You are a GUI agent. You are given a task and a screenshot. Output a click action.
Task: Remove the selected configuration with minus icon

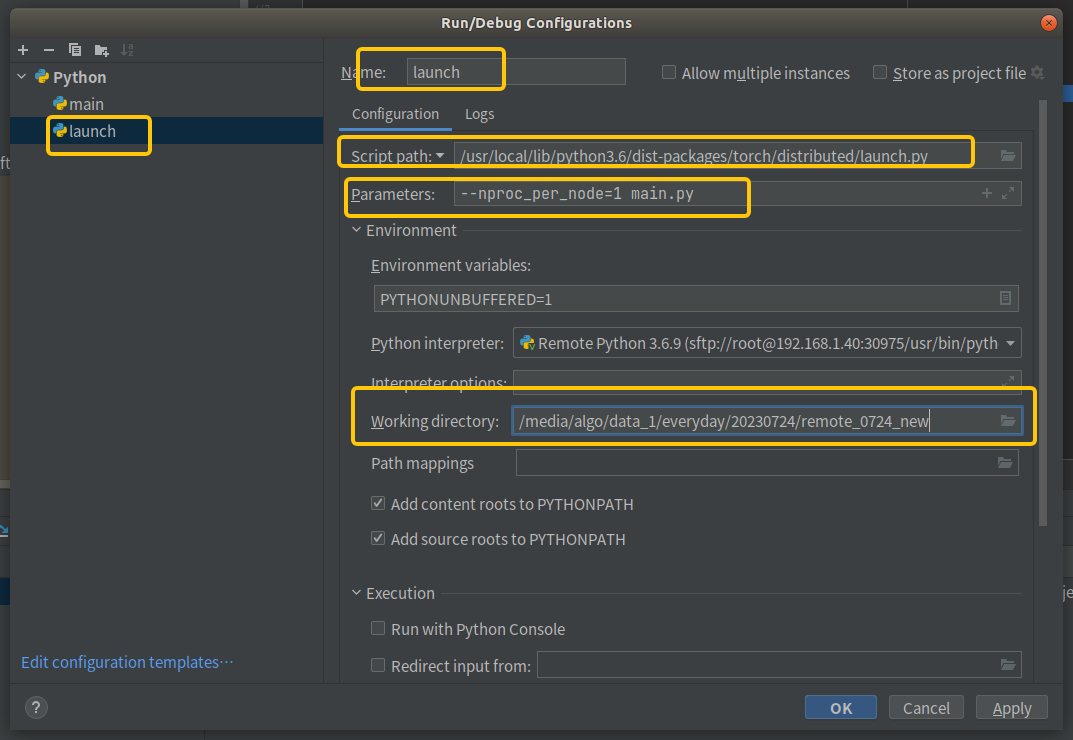[48, 50]
